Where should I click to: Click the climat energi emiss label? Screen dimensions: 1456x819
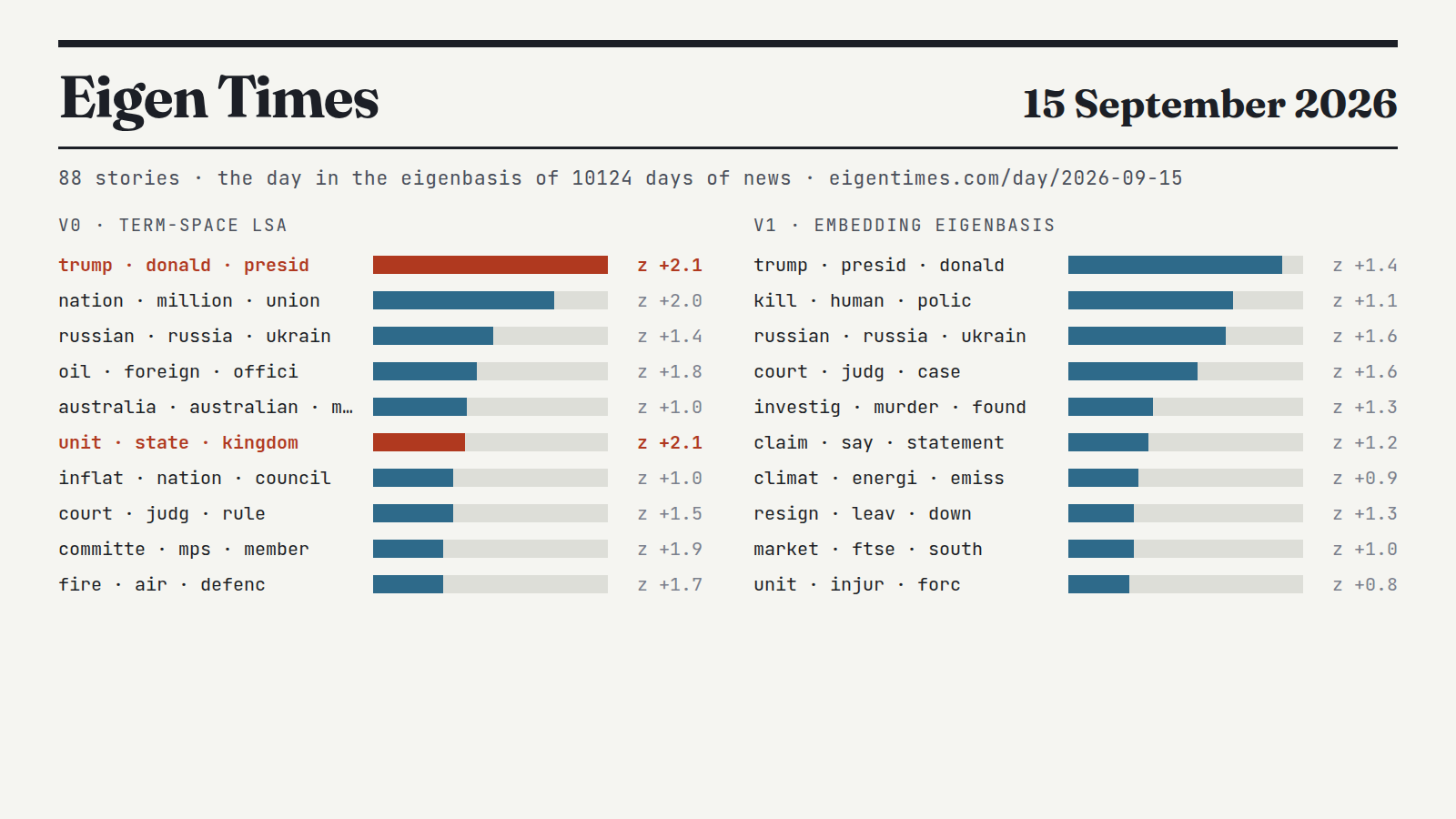879,478
